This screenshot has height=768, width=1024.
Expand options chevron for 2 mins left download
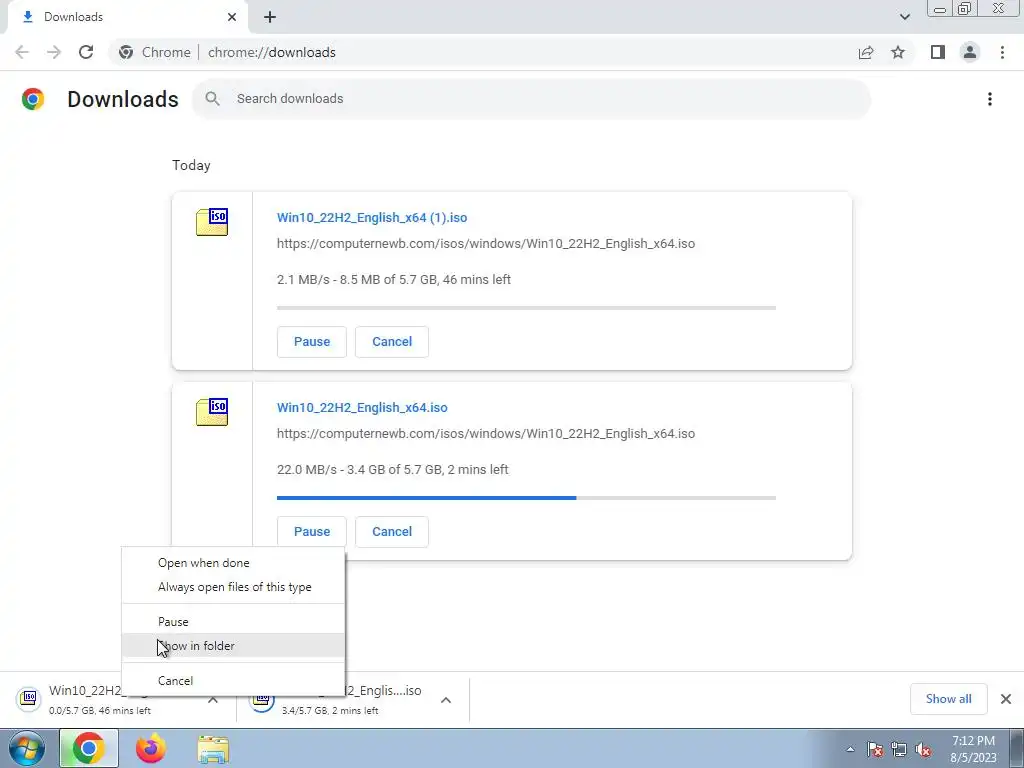click(x=446, y=700)
